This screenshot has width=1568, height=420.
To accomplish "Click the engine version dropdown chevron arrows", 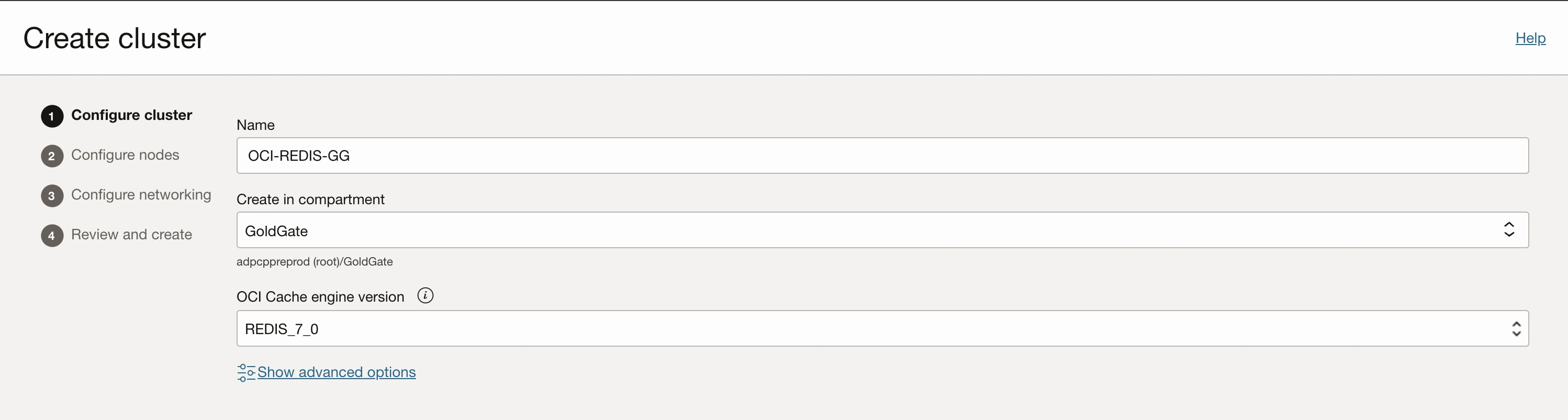I will tap(1517, 329).
